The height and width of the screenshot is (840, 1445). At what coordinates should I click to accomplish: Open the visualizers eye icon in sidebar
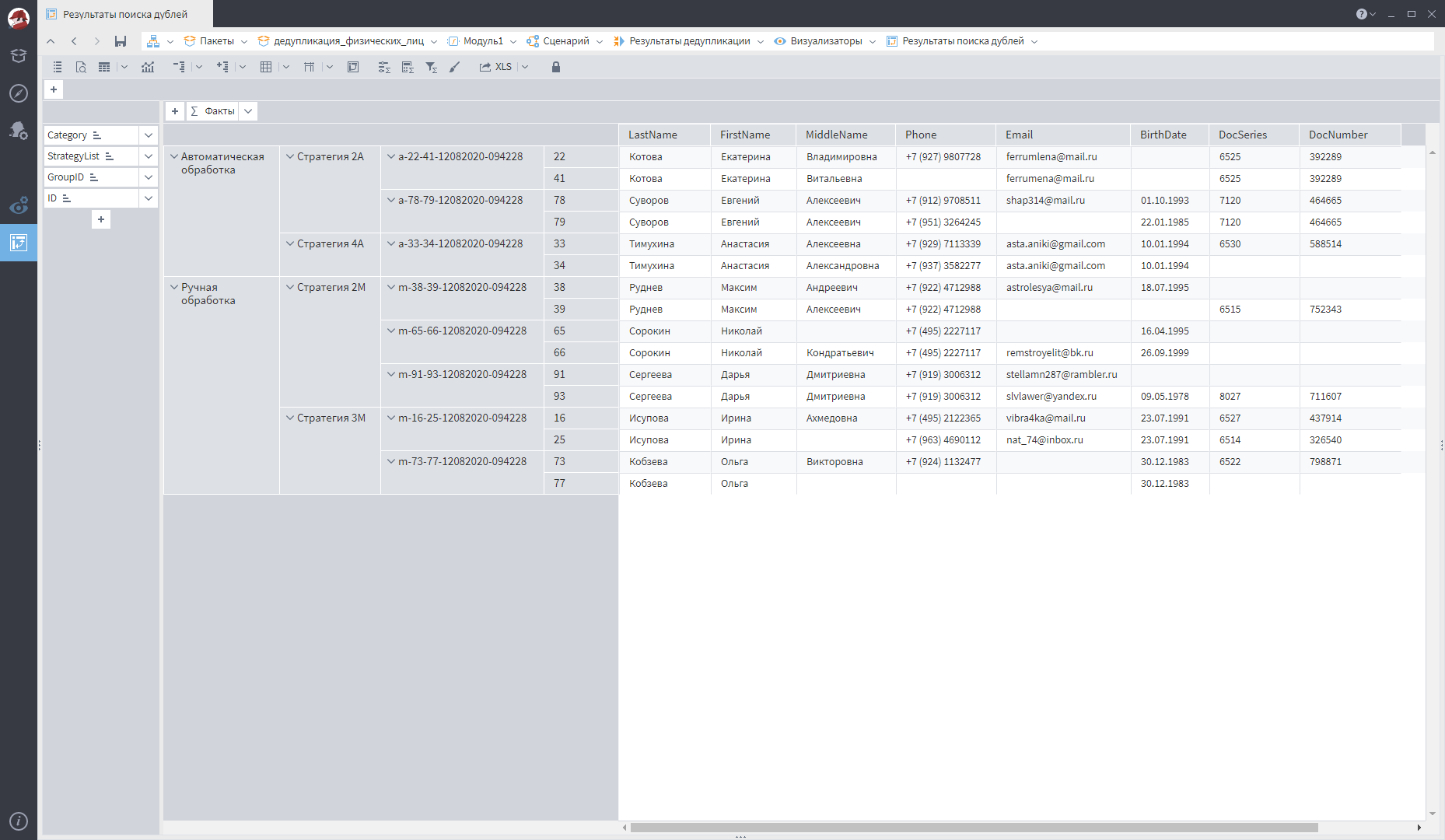(19, 205)
